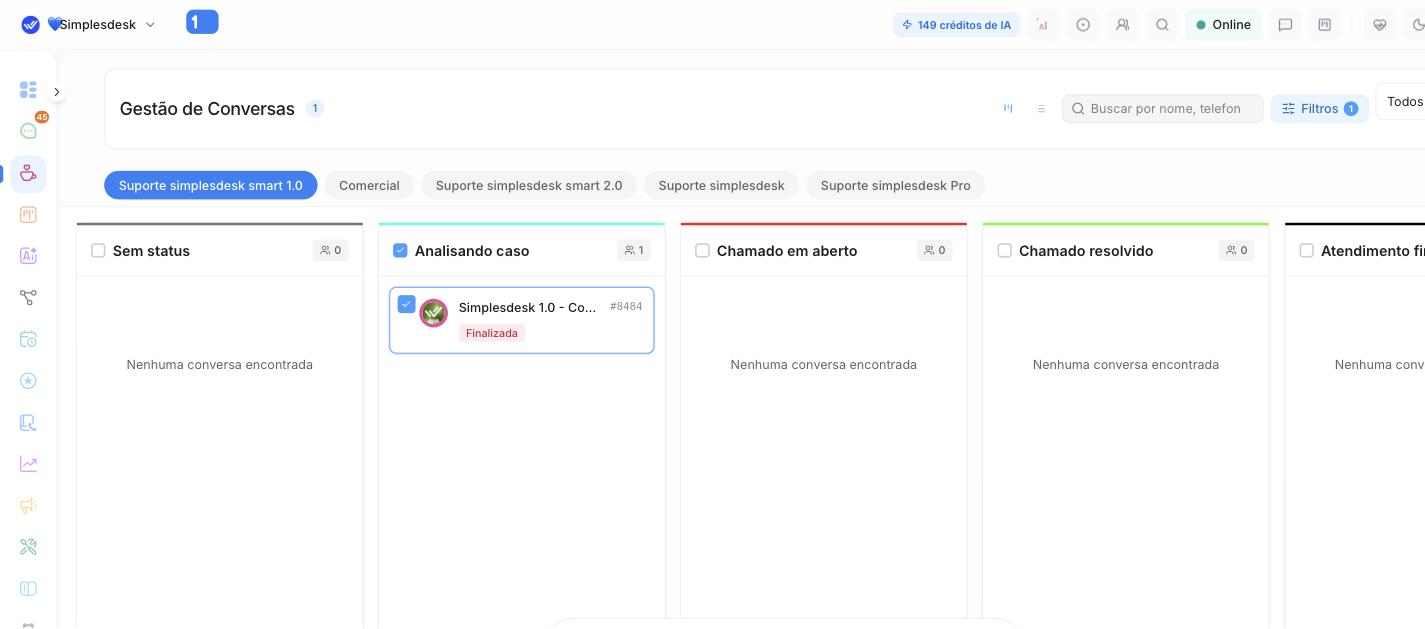Open the green tools sidebar icon

[28, 547]
